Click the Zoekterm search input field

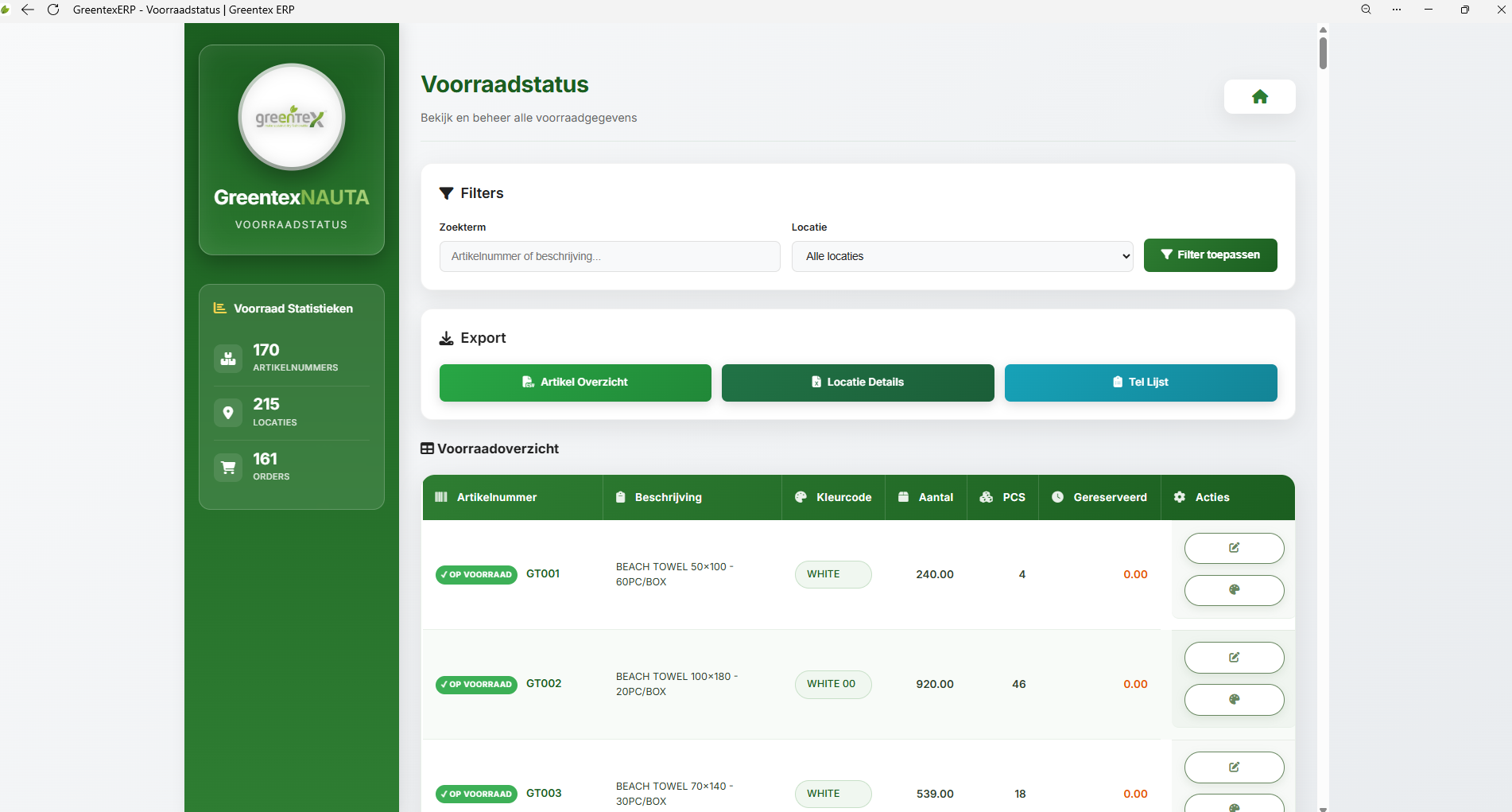click(609, 256)
